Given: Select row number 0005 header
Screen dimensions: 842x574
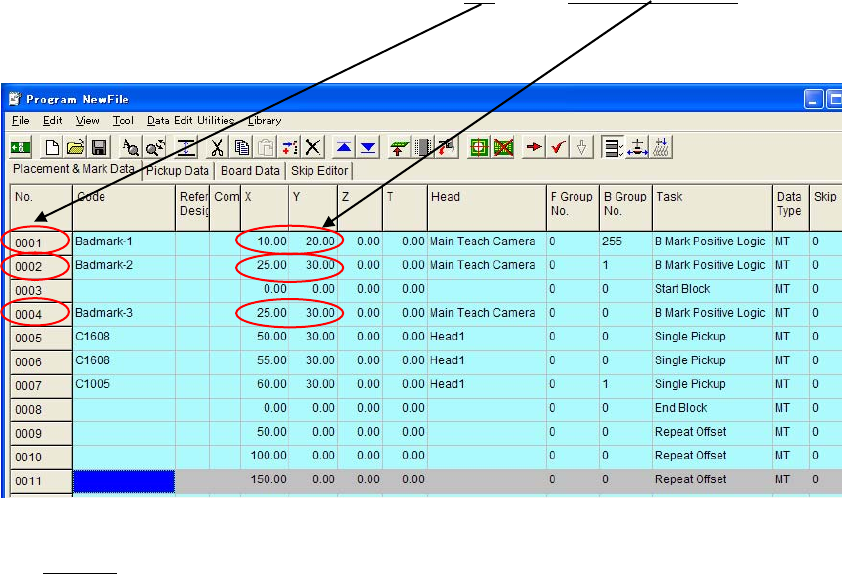Looking at the screenshot, I should (30, 337).
